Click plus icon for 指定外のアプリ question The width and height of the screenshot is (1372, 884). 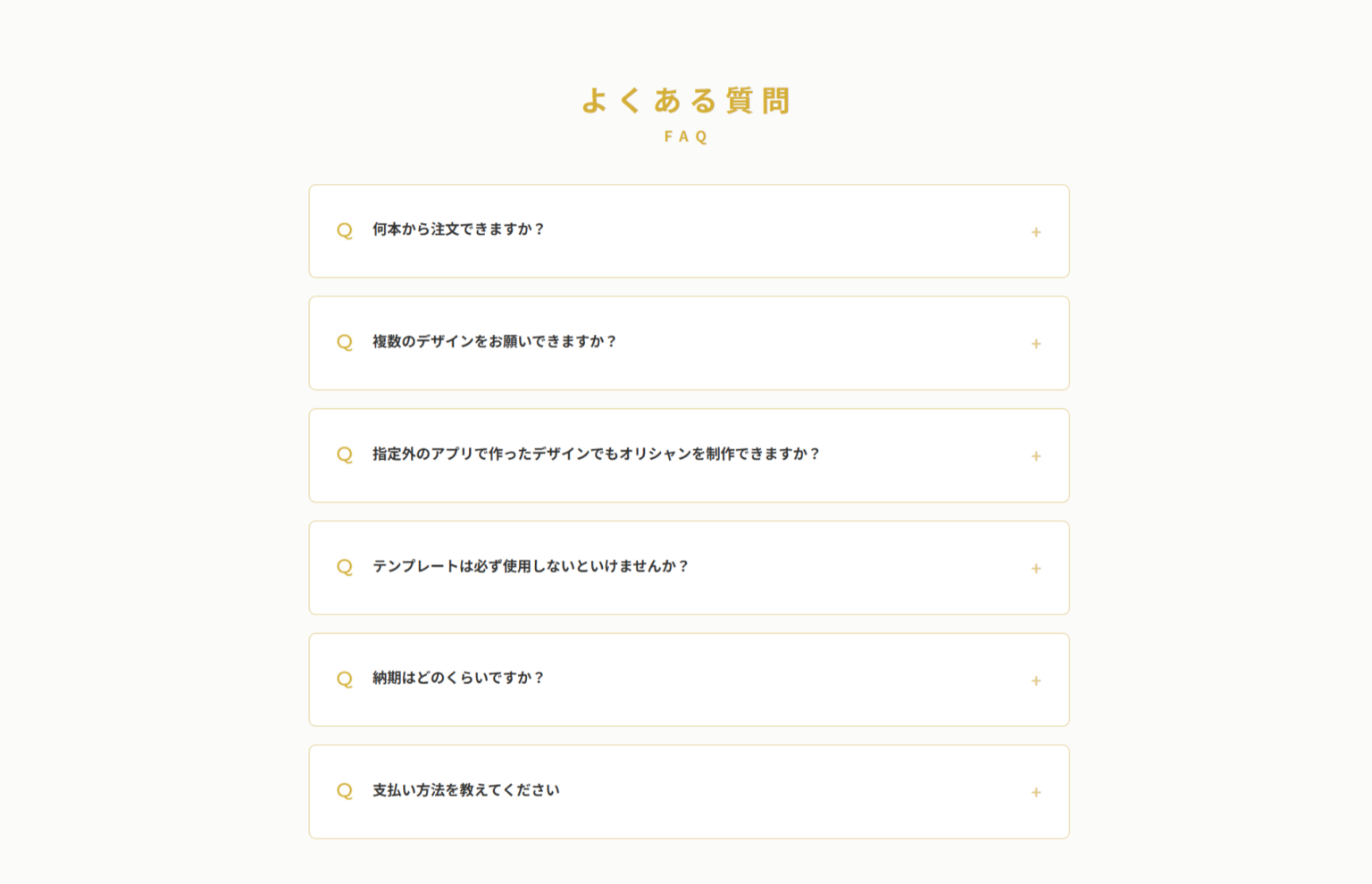coord(1036,456)
